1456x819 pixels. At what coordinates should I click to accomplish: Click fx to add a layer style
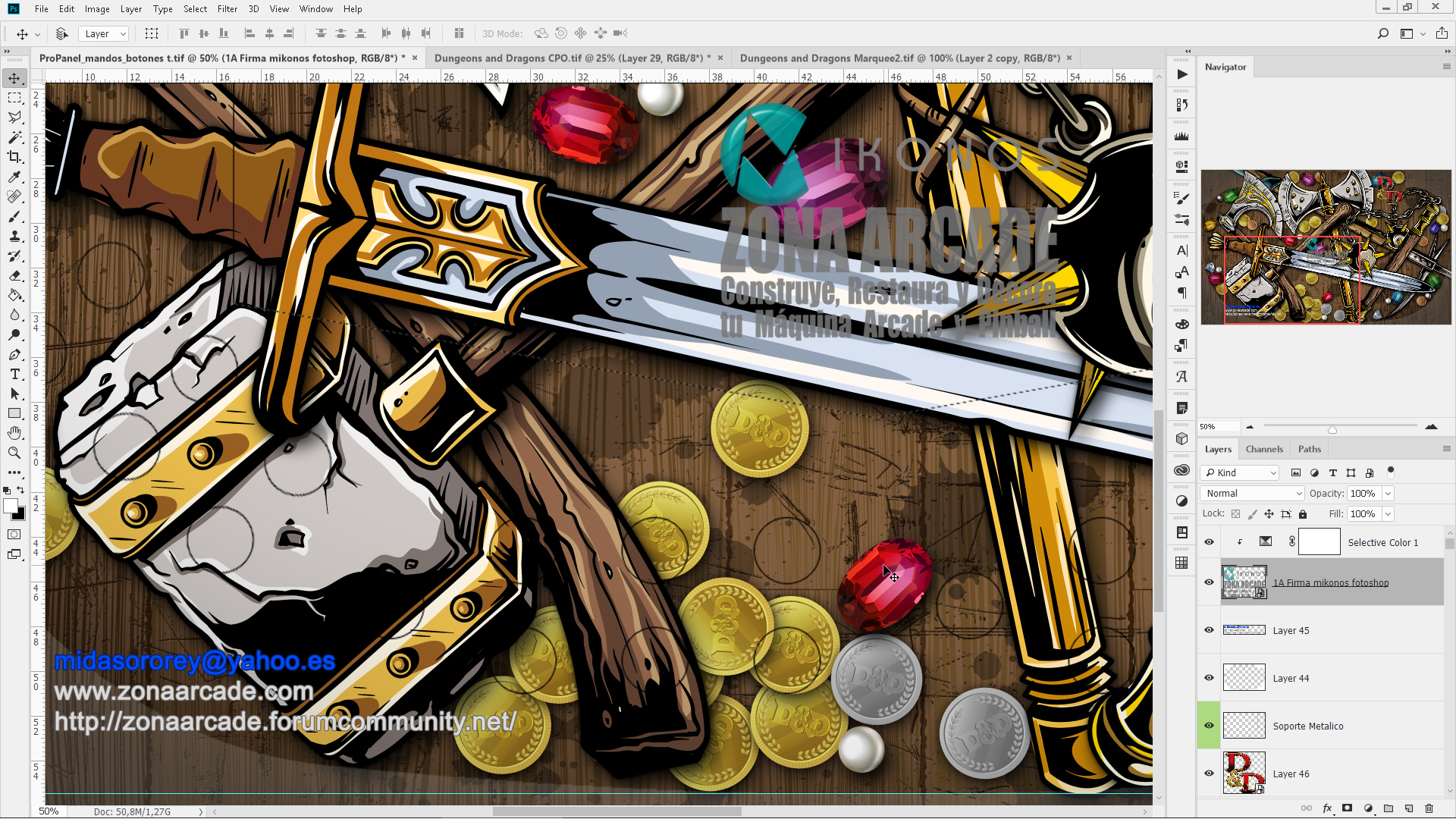(1329, 808)
